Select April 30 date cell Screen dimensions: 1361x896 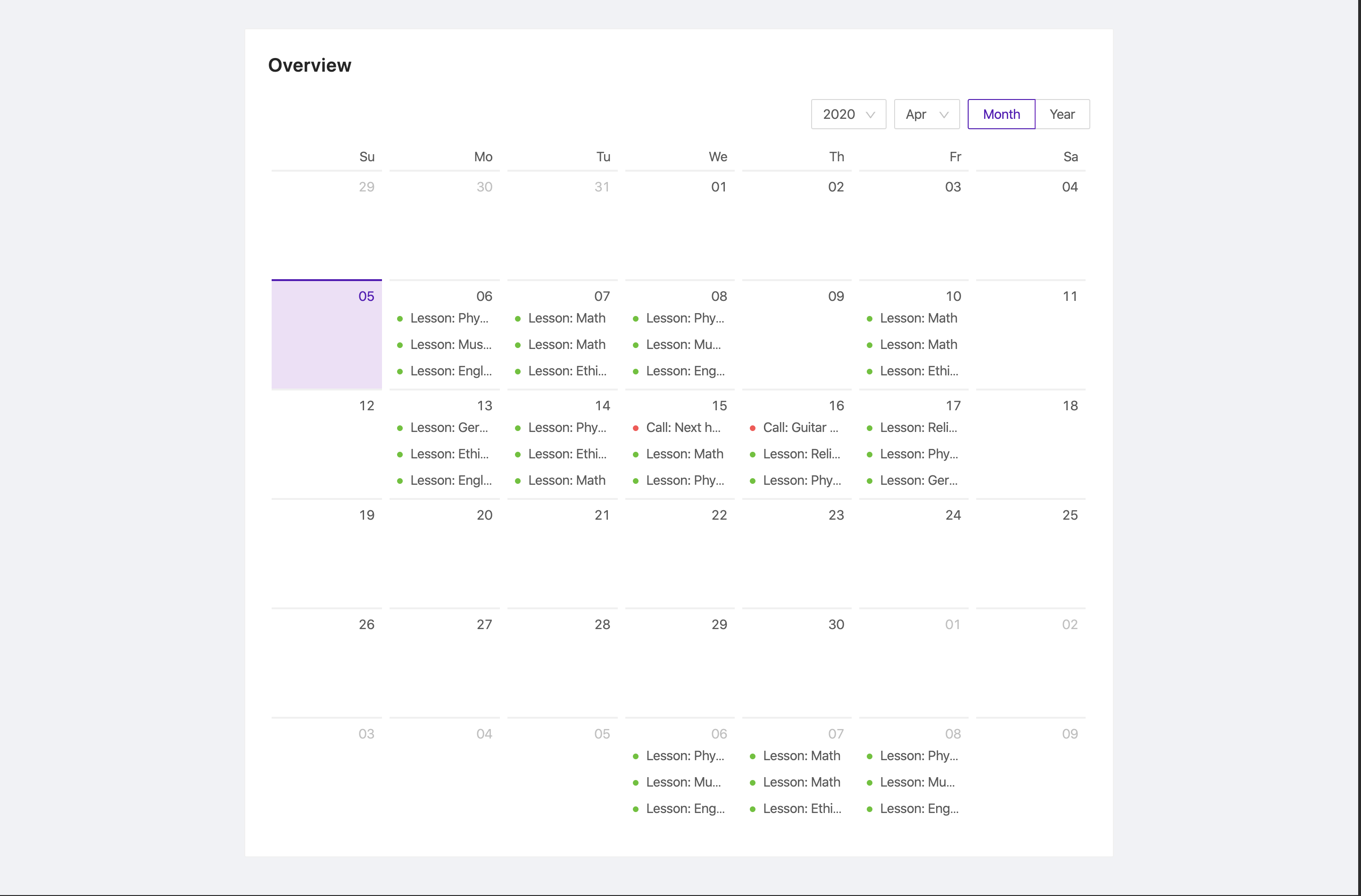(797, 663)
